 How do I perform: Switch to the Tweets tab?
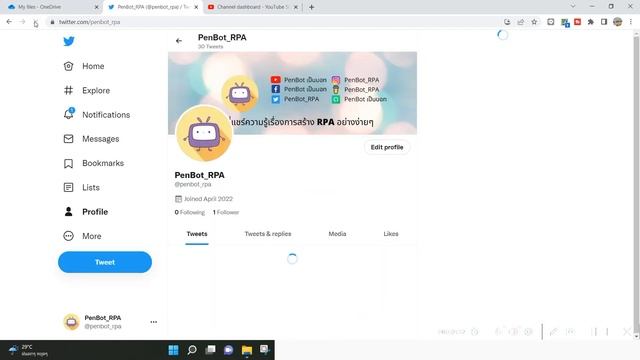coord(197,234)
